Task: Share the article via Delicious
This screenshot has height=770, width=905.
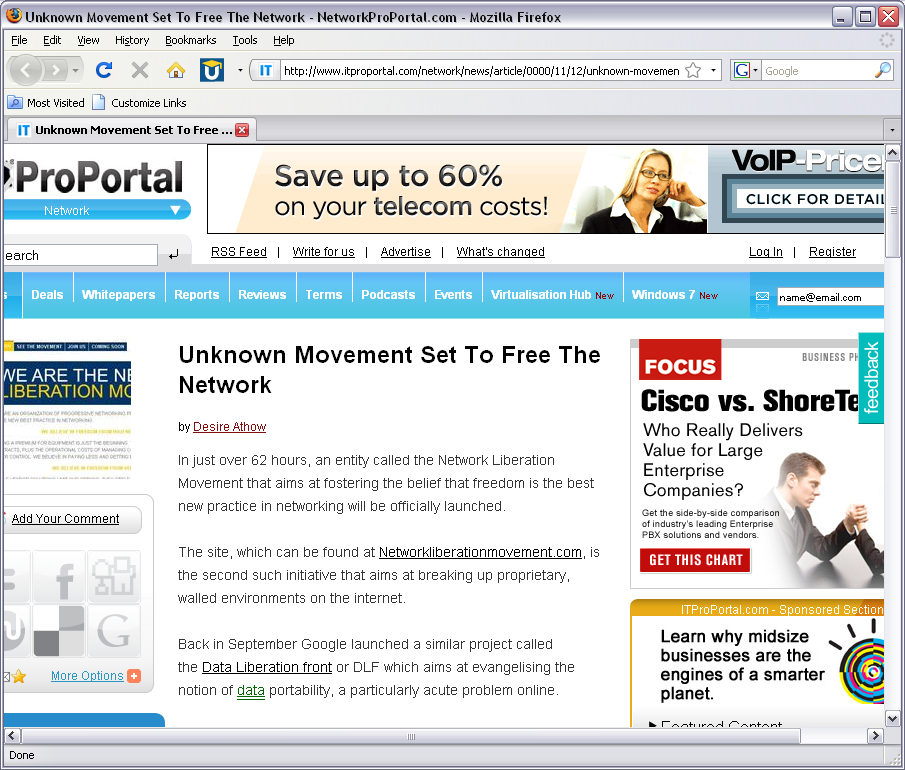Action: [x=59, y=629]
